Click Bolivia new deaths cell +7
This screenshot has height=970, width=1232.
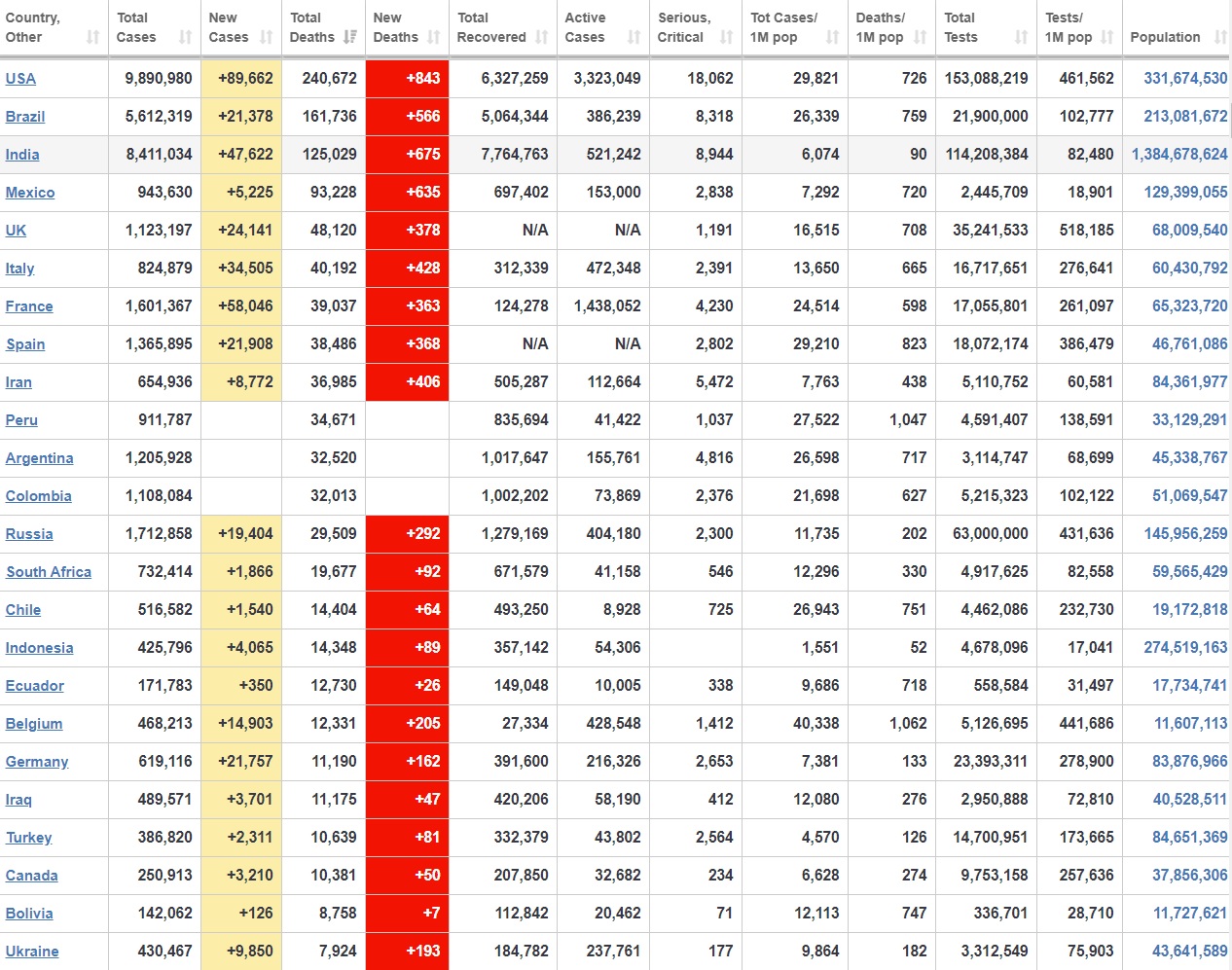[407, 913]
